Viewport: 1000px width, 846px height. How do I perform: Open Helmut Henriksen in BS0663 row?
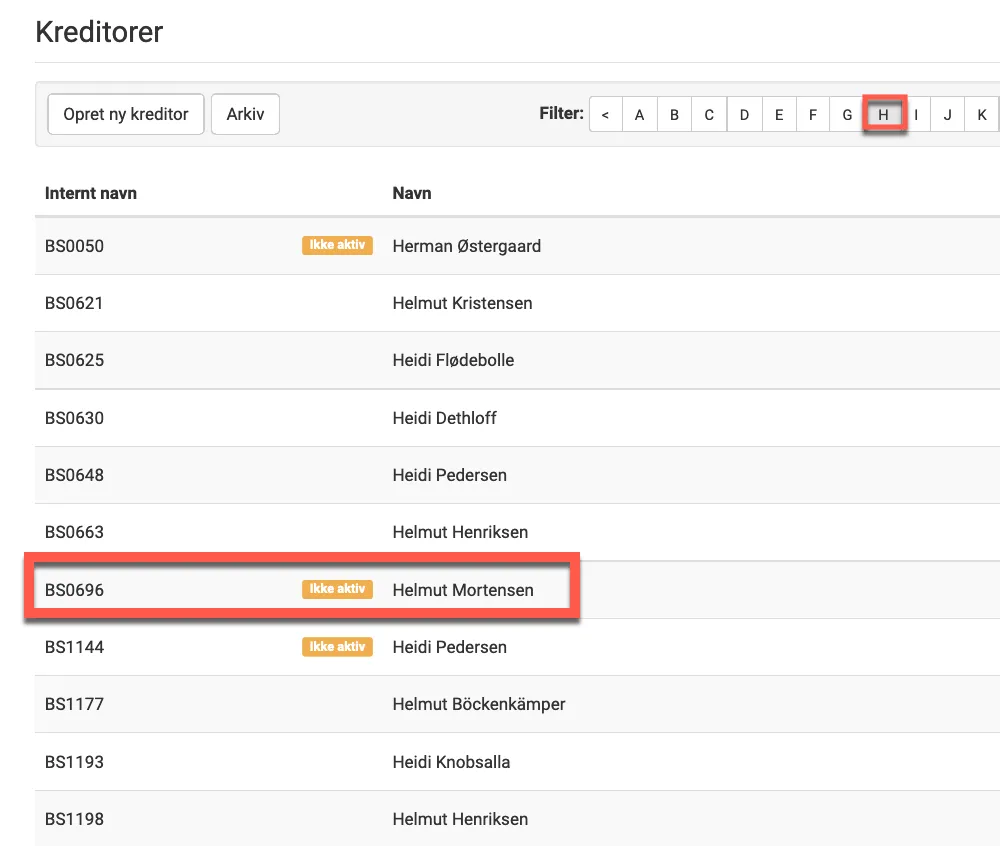[460, 532]
